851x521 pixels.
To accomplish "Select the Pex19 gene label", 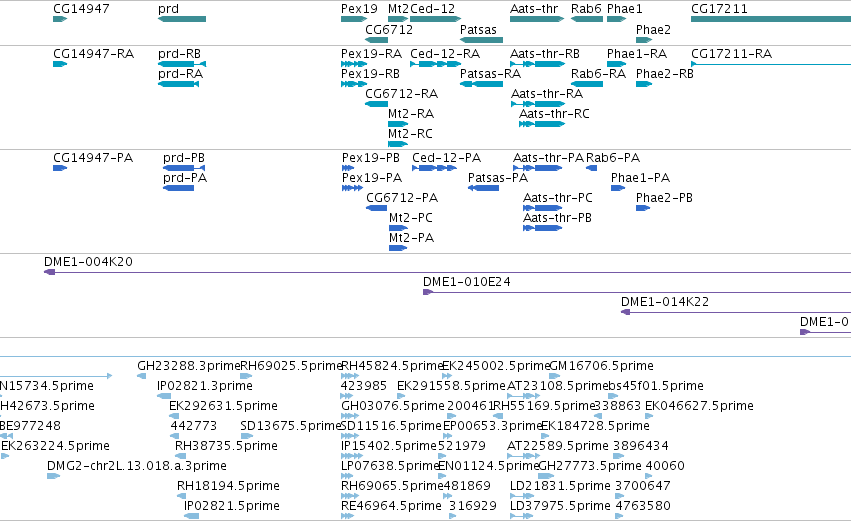I will 359,9.
